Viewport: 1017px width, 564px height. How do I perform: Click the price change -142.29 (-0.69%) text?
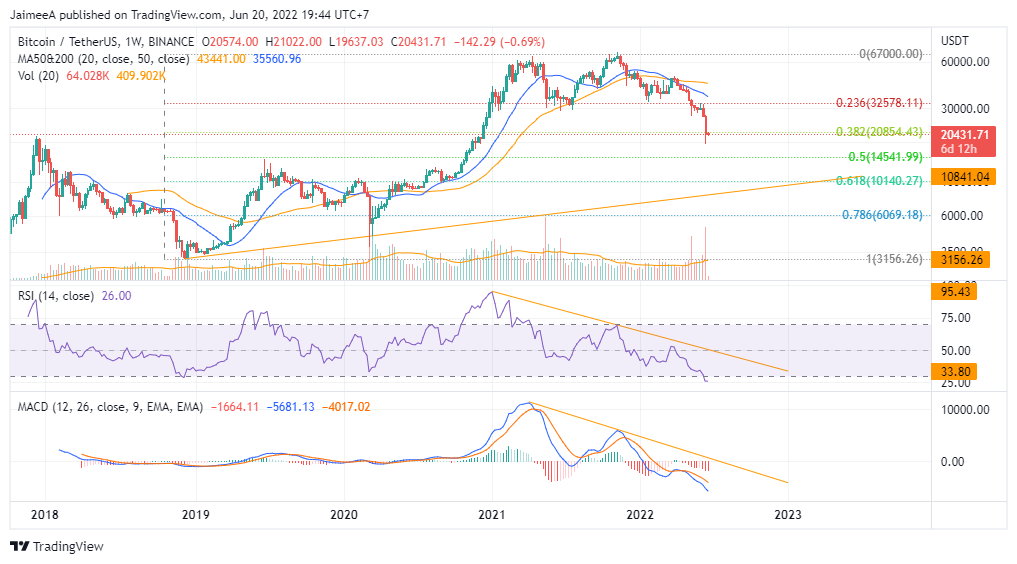[499, 41]
